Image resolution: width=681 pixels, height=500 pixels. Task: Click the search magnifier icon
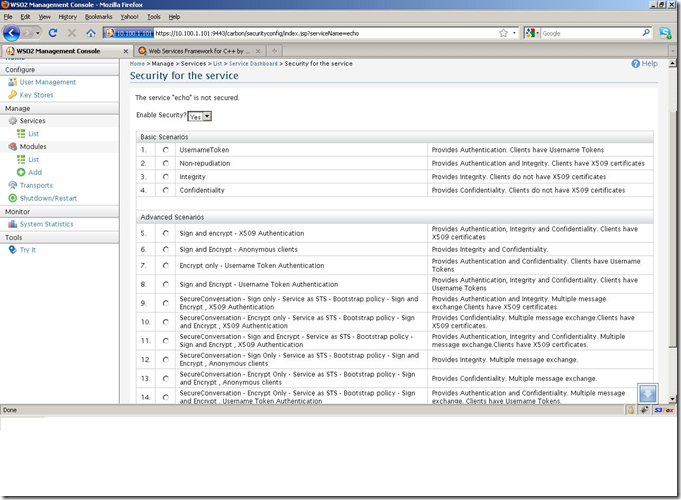[x=646, y=33]
